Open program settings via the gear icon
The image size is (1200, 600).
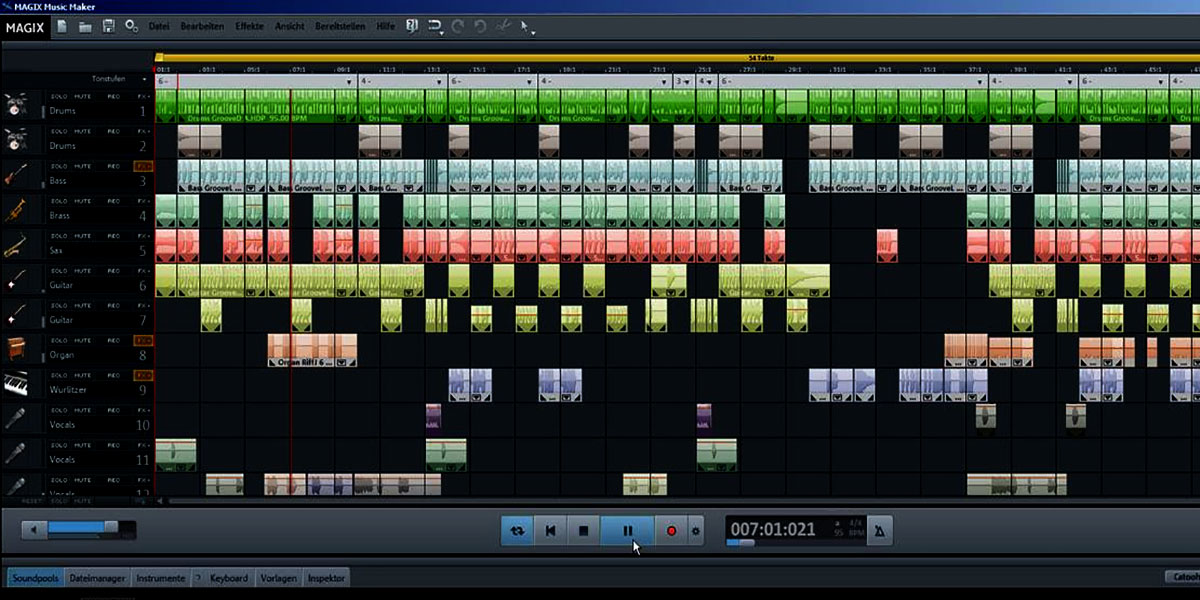[x=132, y=26]
